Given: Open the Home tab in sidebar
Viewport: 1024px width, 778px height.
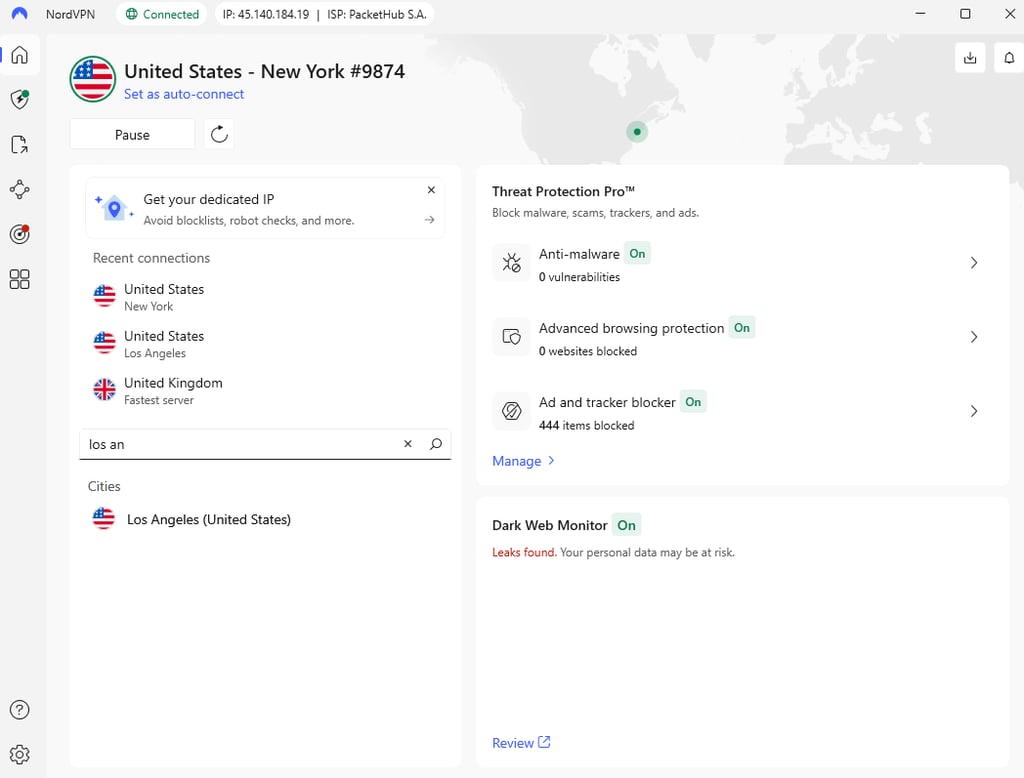Looking at the screenshot, I should point(20,54).
